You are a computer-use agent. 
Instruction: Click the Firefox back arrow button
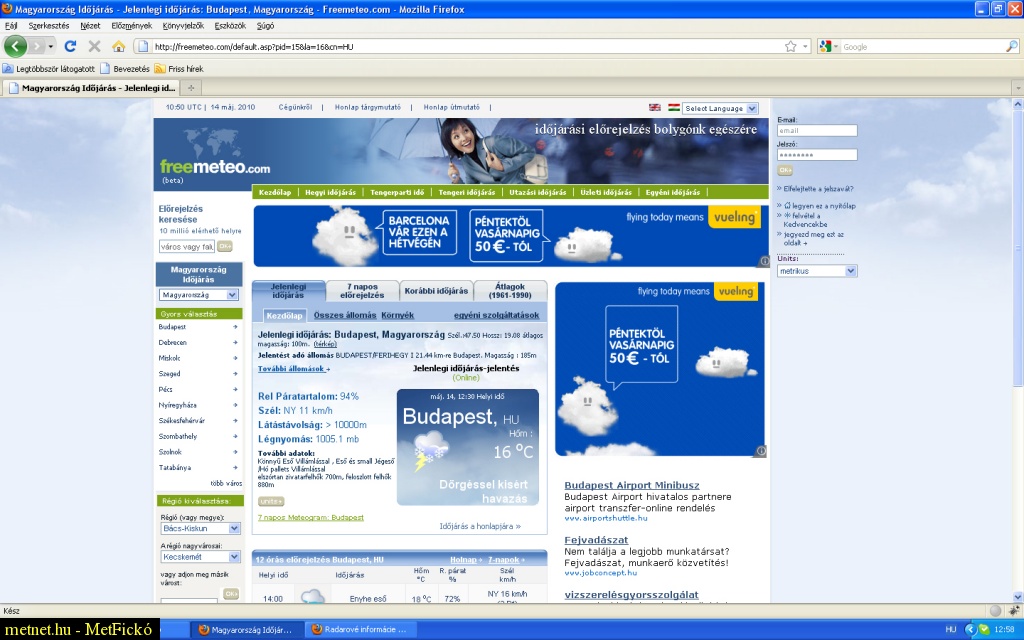click(x=16, y=46)
